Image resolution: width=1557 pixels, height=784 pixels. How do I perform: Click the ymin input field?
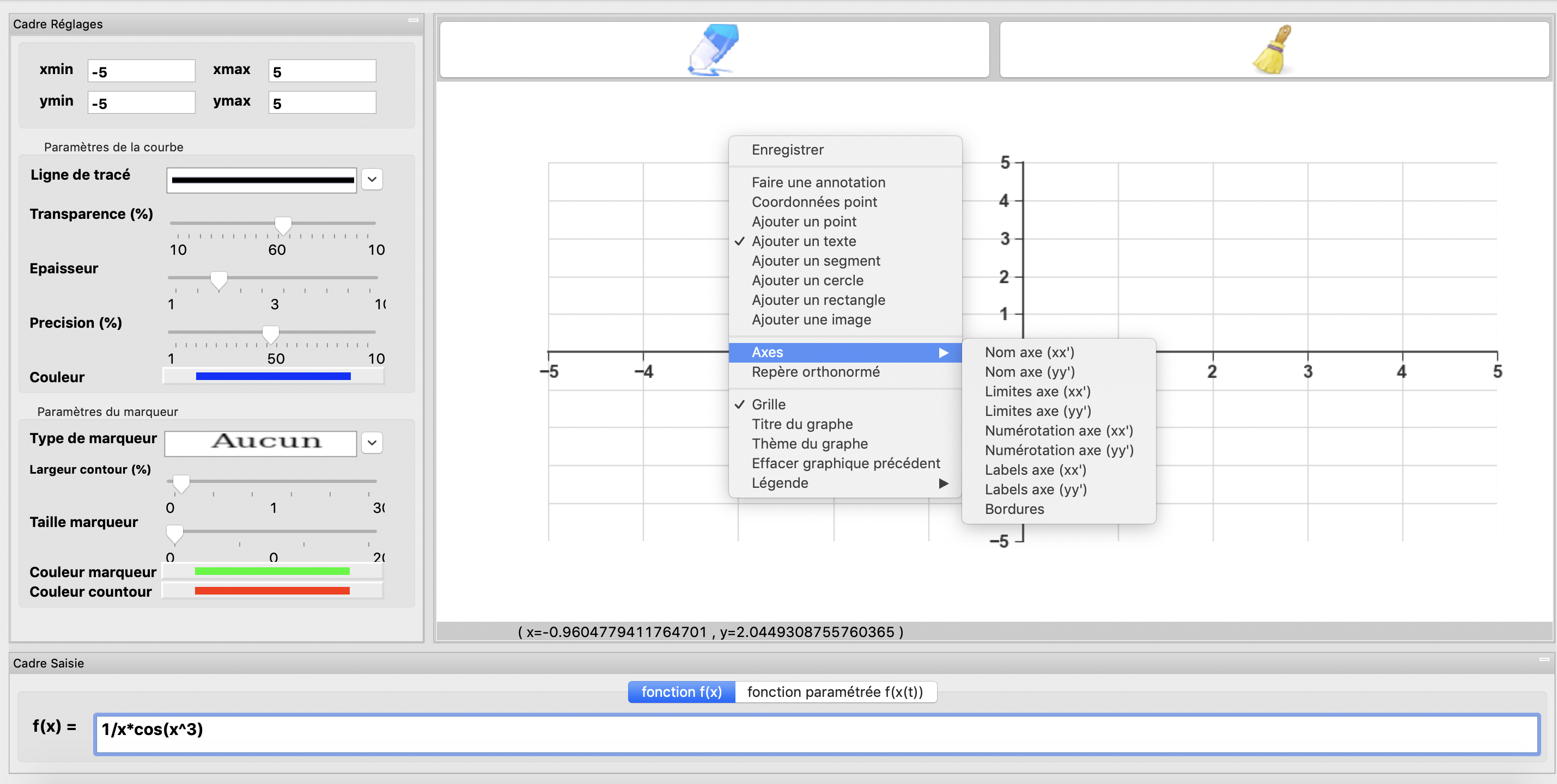142,103
